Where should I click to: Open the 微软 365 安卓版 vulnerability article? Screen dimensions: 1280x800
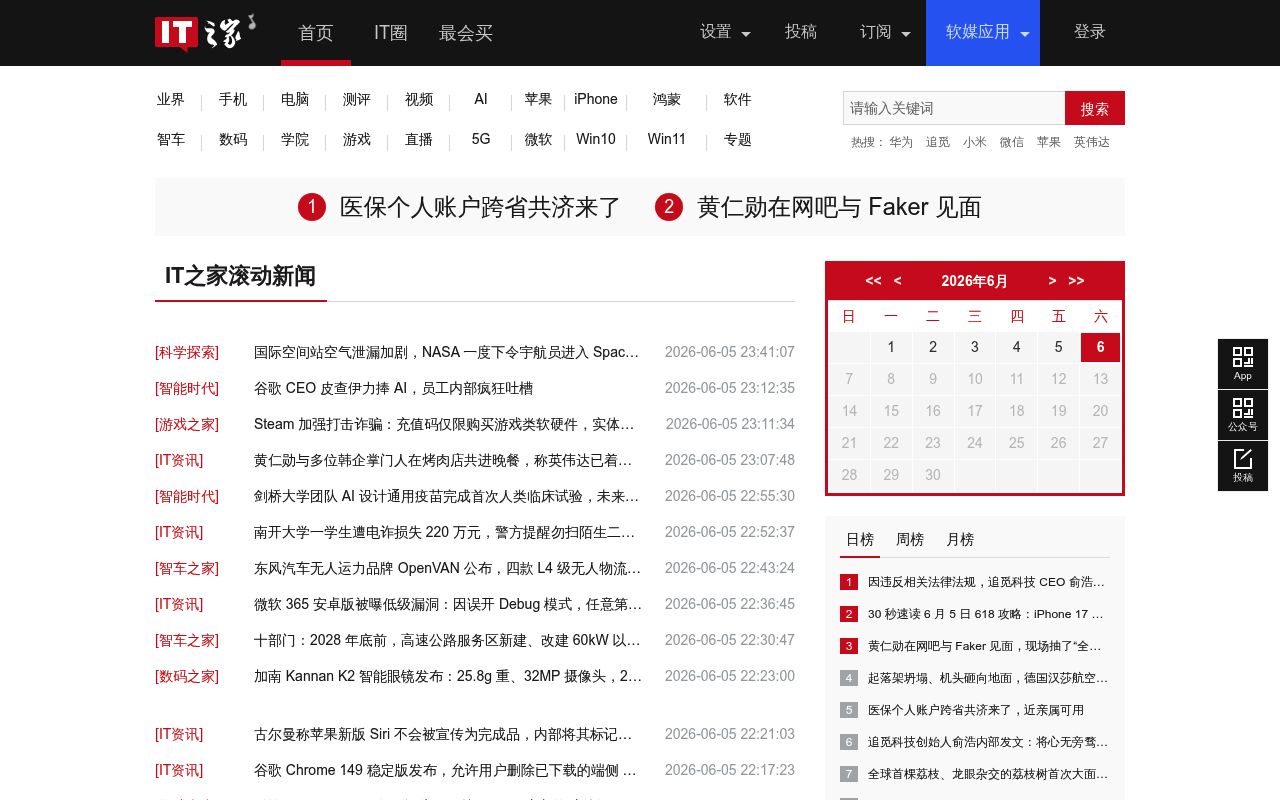pos(448,604)
